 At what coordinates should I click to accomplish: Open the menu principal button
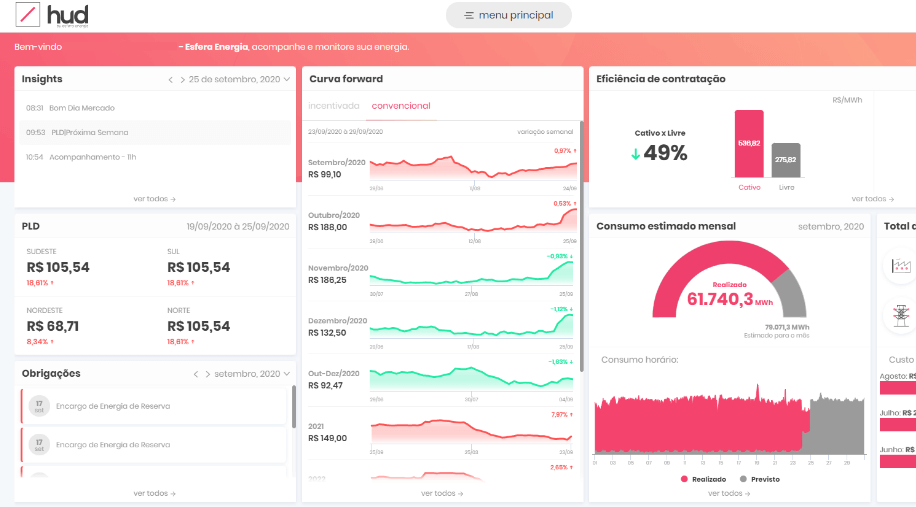click(508, 15)
